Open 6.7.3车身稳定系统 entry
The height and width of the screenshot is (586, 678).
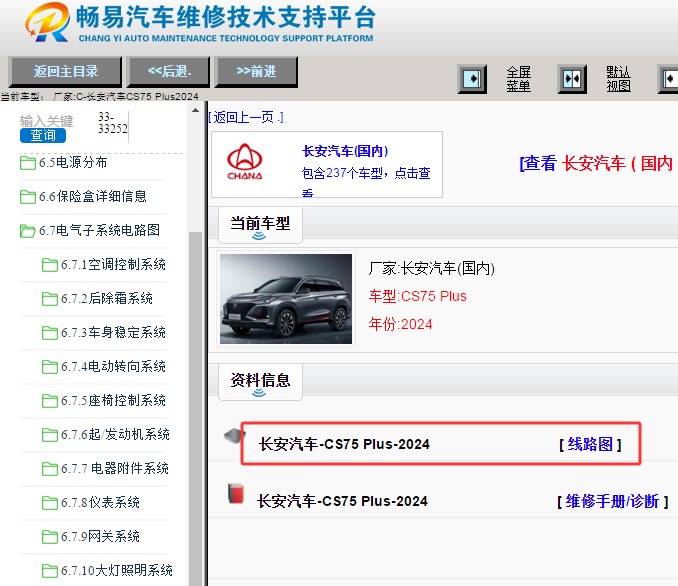click(x=113, y=333)
